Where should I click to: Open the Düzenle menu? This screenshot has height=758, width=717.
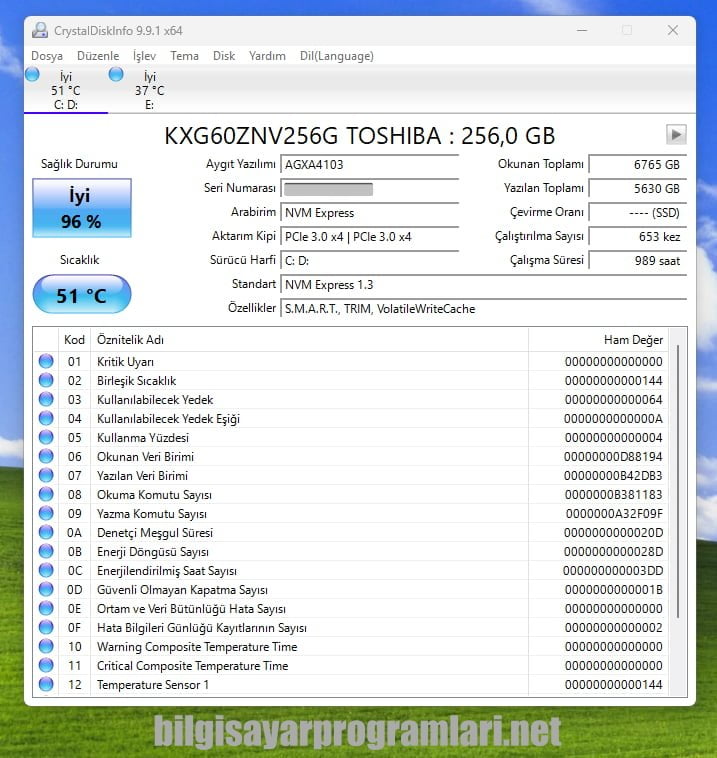pos(98,56)
